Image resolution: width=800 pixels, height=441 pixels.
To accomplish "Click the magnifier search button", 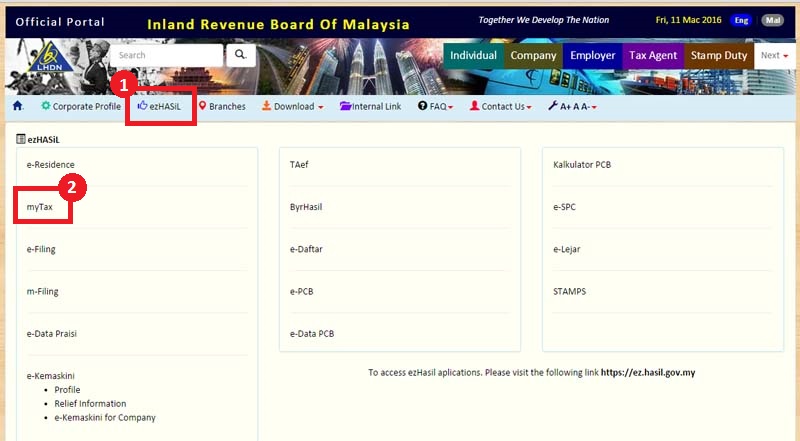I will pyautogui.click(x=241, y=55).
